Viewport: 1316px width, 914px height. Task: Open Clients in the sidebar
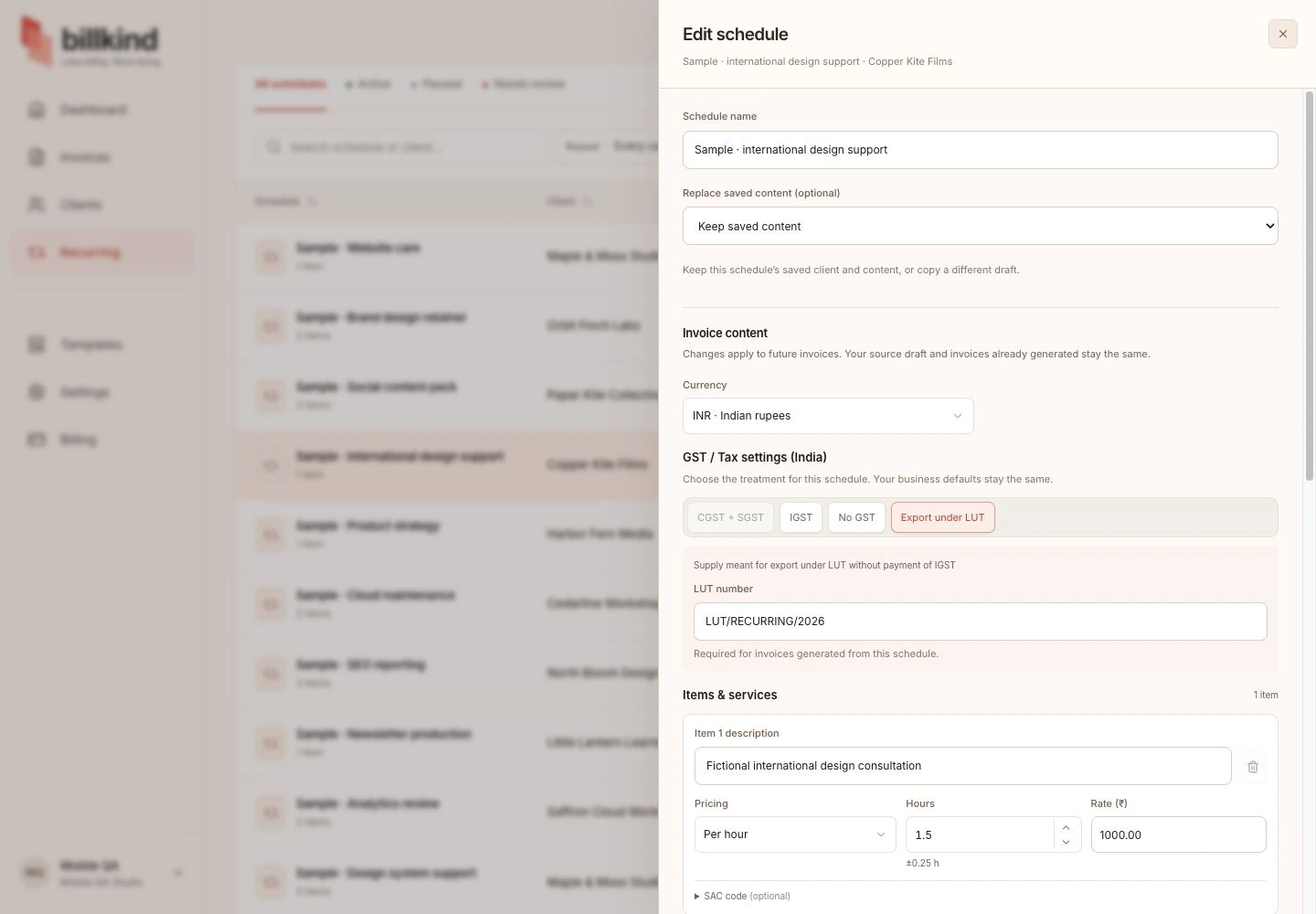101,205
